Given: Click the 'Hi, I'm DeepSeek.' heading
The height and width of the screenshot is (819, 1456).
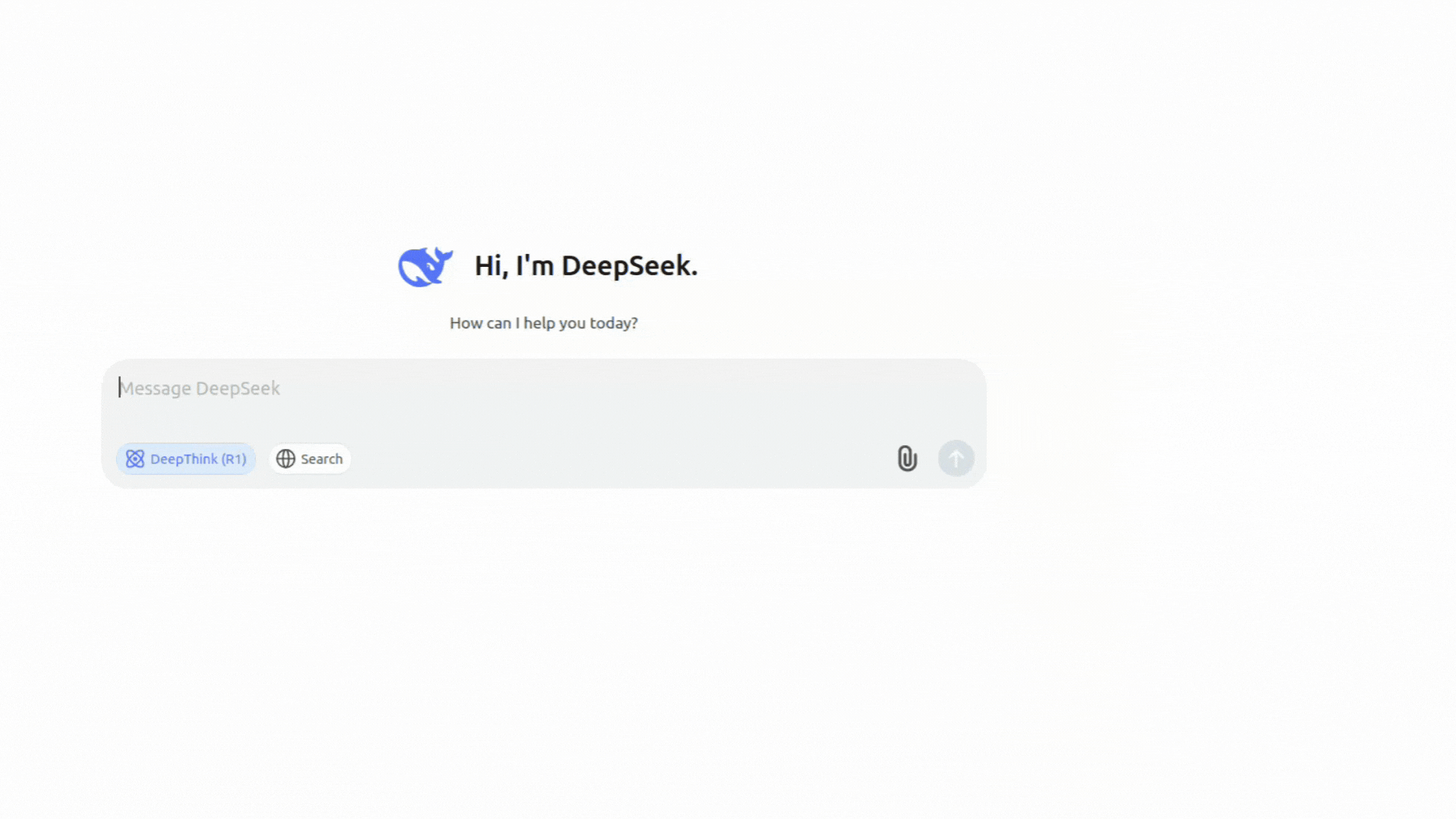Looking at the screenshot, I should [585, 265].
